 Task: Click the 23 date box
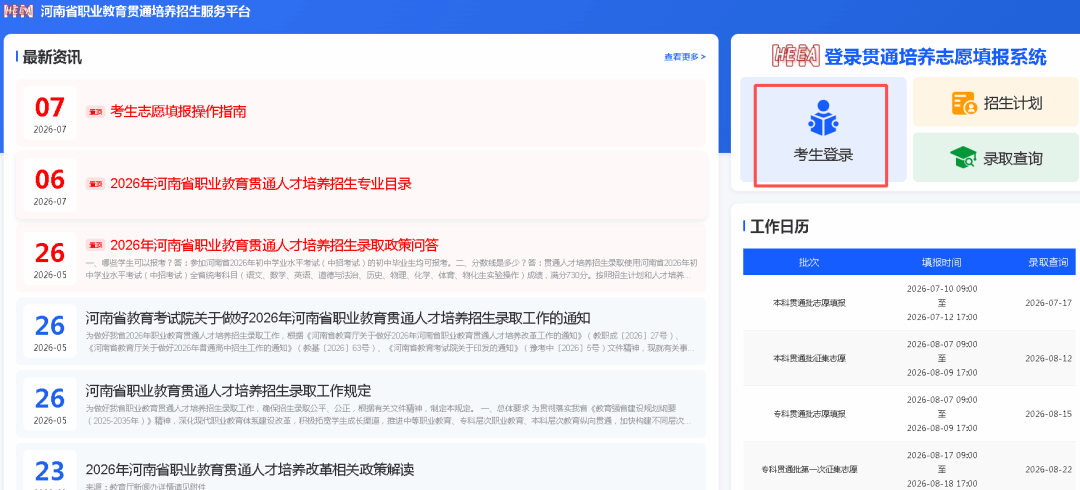(x=50, y=471)
